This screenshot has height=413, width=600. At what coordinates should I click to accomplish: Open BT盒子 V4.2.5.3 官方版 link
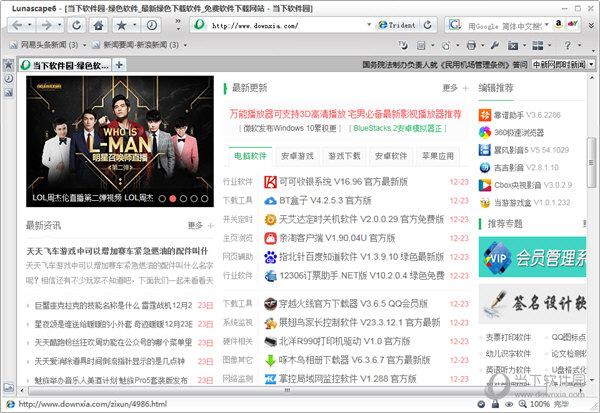pos(325,201)
